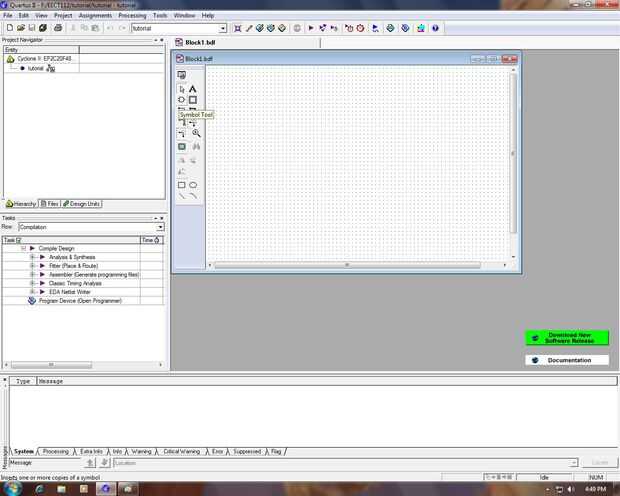Click the blue Help icon in toolbar
Viewport: 620px width, 496px height.
(435, 28)
